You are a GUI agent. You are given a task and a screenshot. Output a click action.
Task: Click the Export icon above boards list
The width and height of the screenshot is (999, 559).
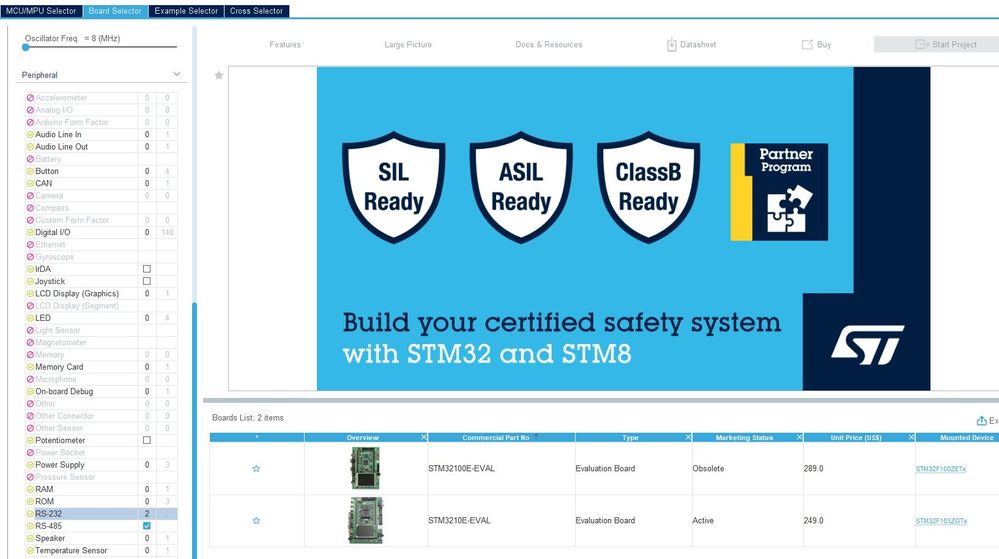[x=982, y=421]
